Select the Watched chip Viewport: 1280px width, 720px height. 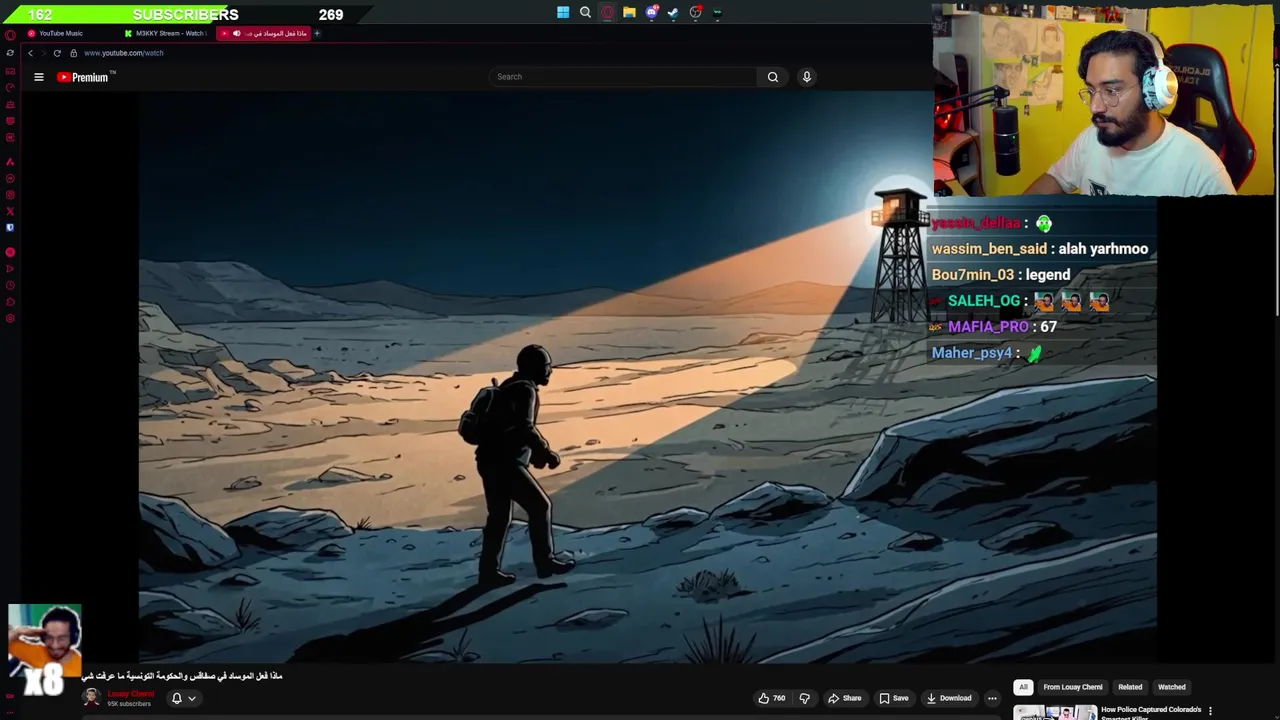(1172, 687)
